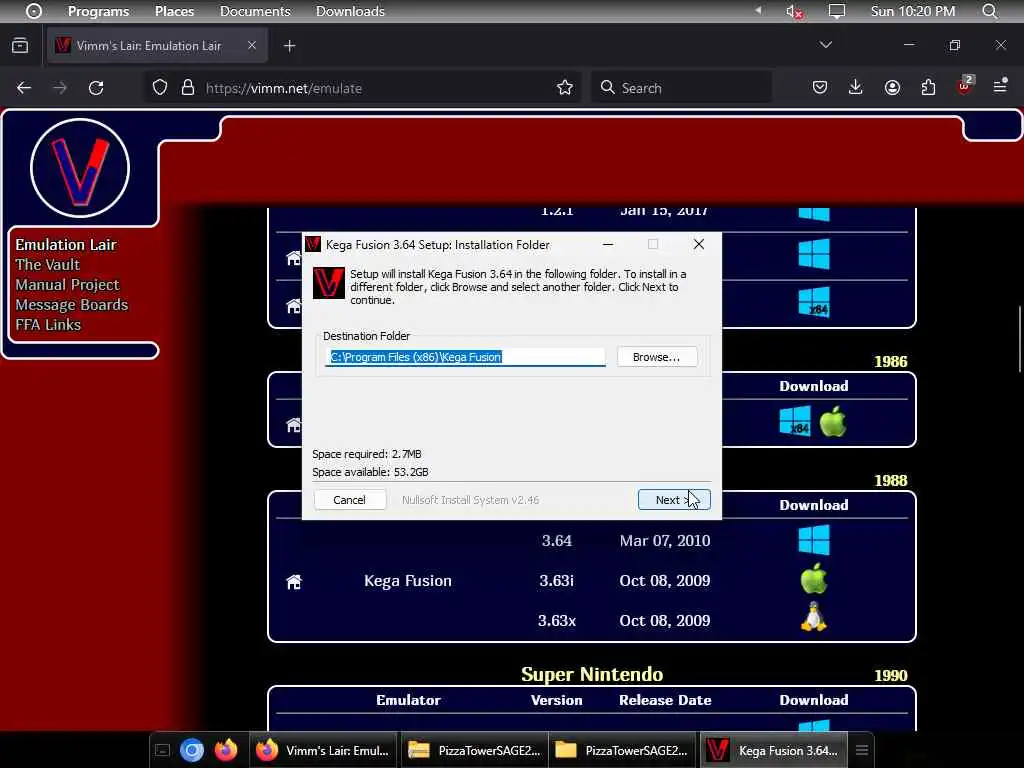This screenshot has width=1024, height=768.
Task: Download the 1986 section Apple build
Action: coord(833,421)
